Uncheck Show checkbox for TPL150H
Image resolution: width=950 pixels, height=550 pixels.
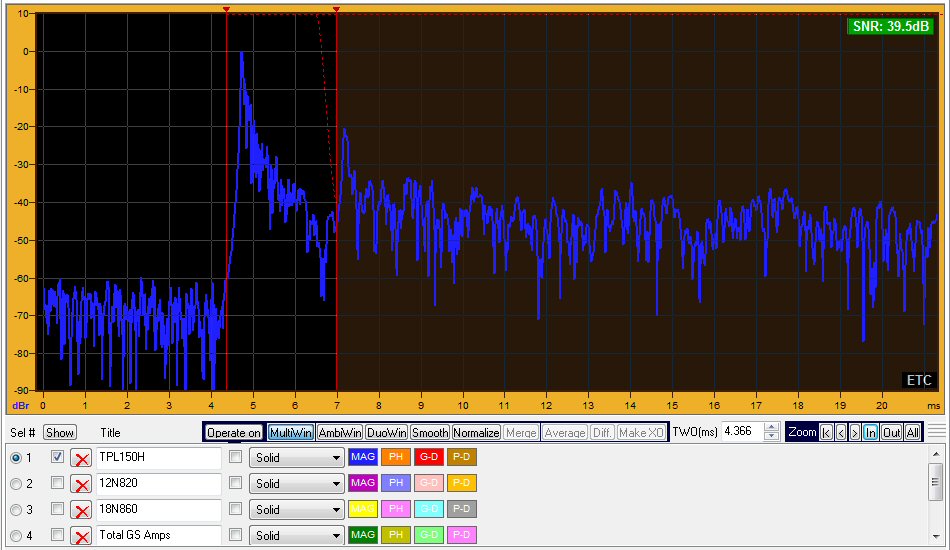coord(57,457)
